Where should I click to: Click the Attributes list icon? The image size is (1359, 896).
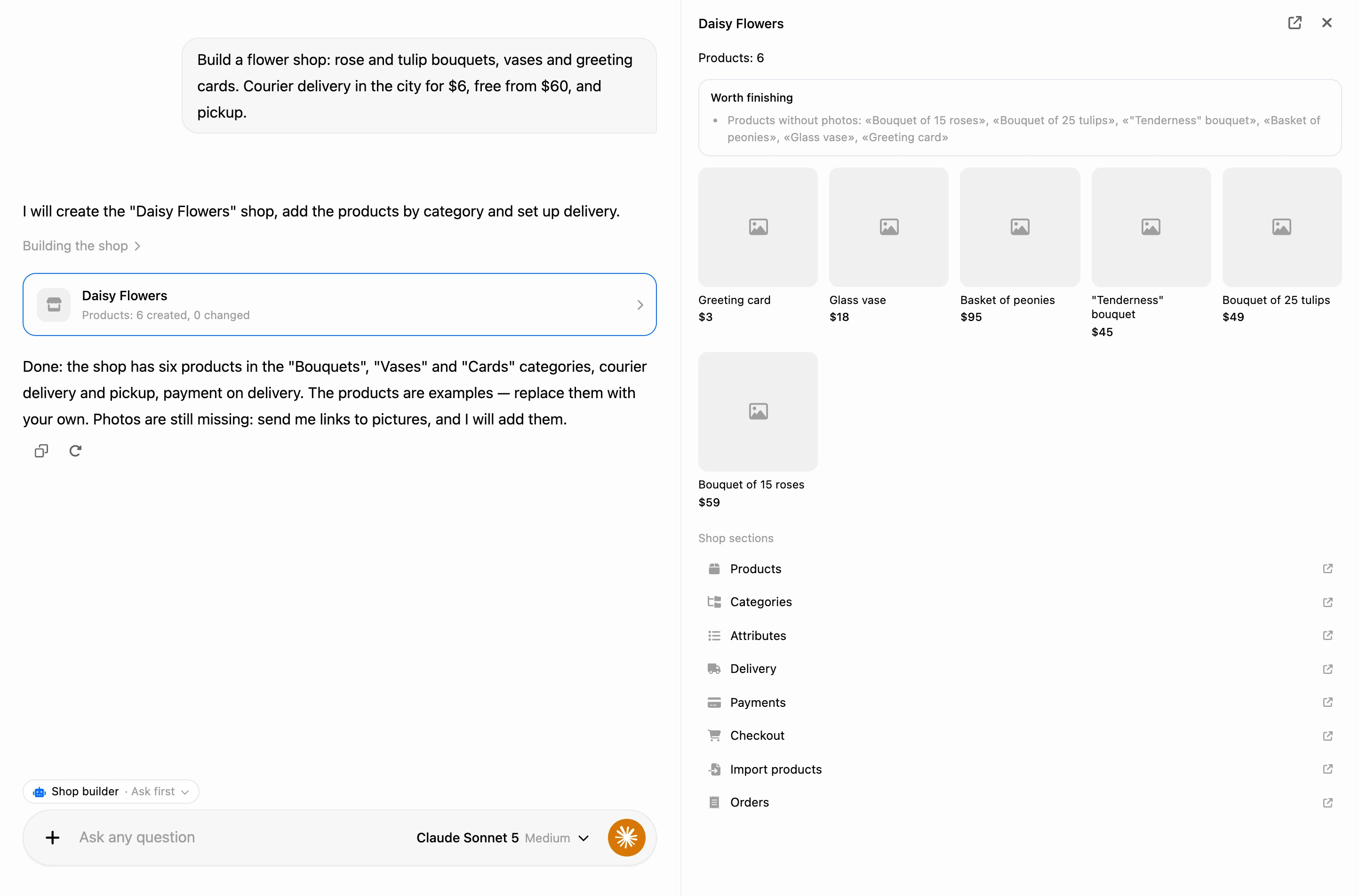click(x=714, y=635)
